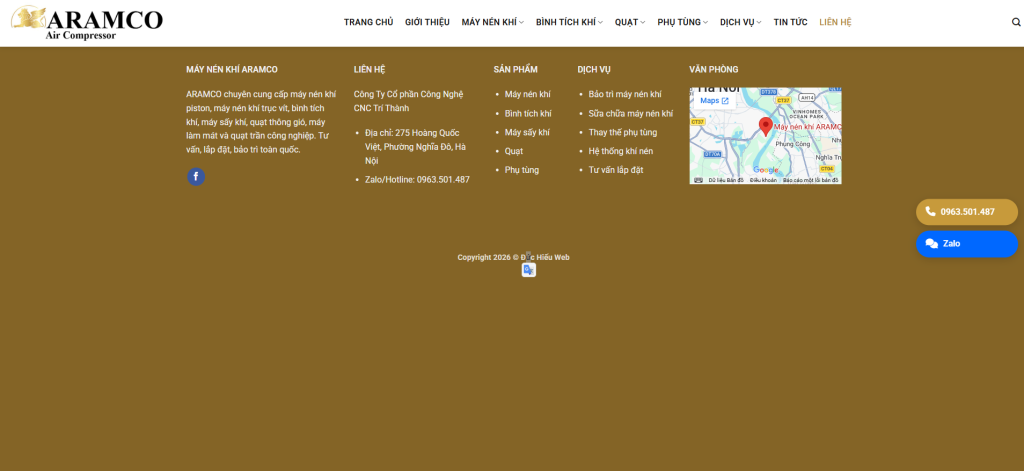
Task: Call 0963.501.487 via floating phone button
Action: [x=967, y=212]
